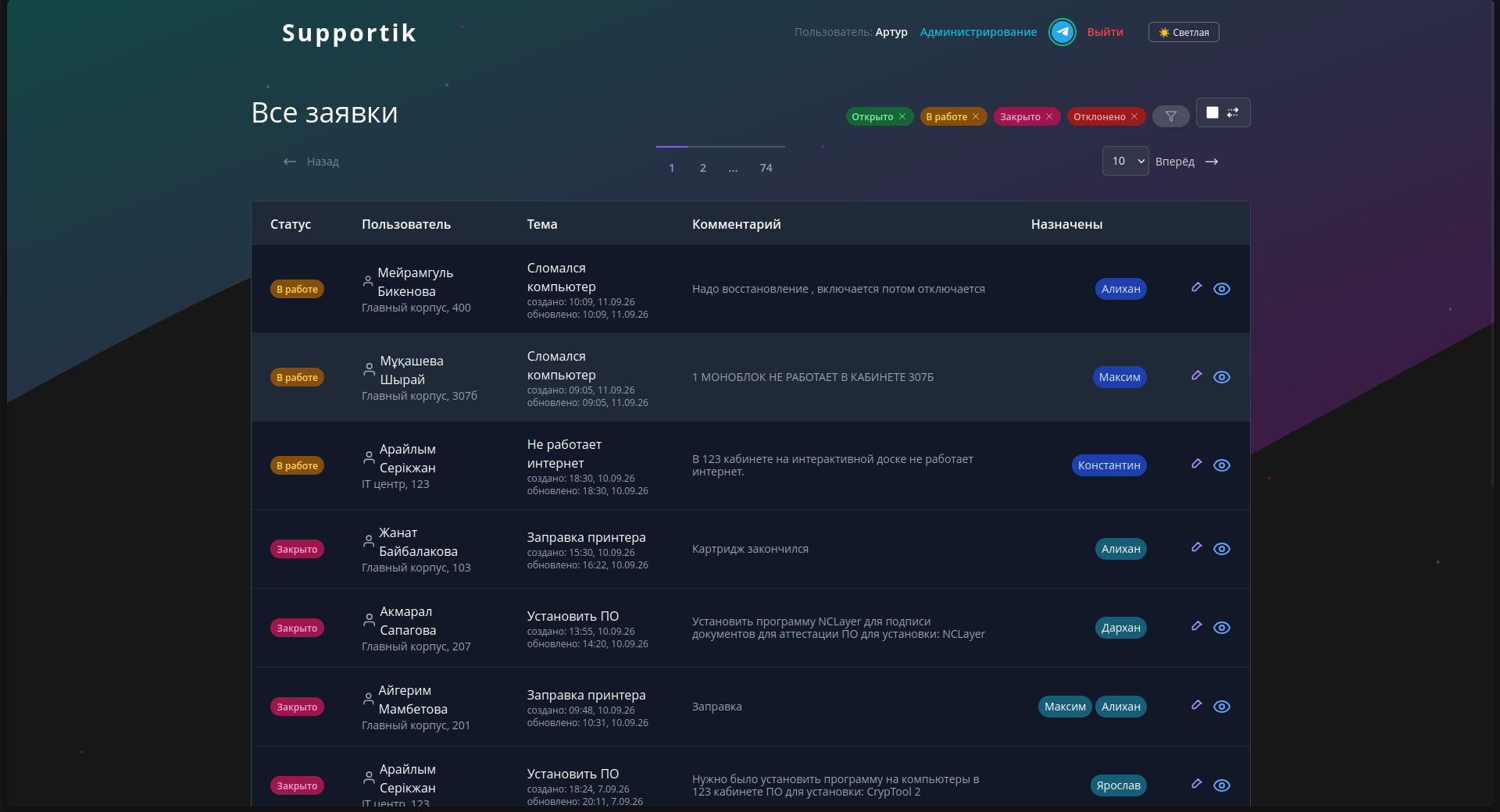Click the 'Дархан' assignee badge
The width and height of the screenshot is (1500, 812).
pyautogui.click(x=1120, y=628)
